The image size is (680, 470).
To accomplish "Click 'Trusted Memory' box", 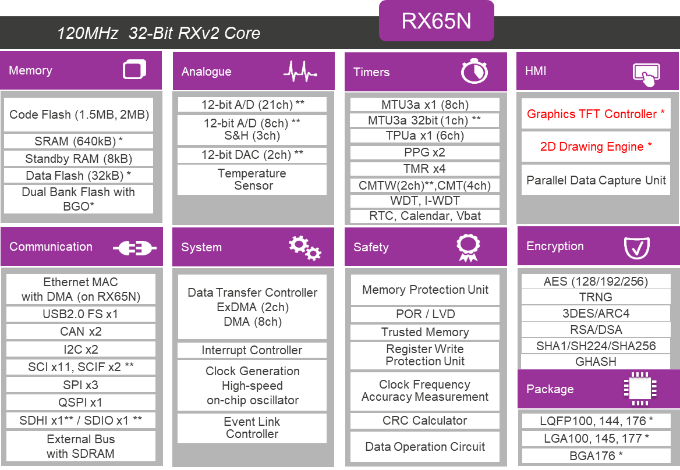I will [x=425, y=332].
